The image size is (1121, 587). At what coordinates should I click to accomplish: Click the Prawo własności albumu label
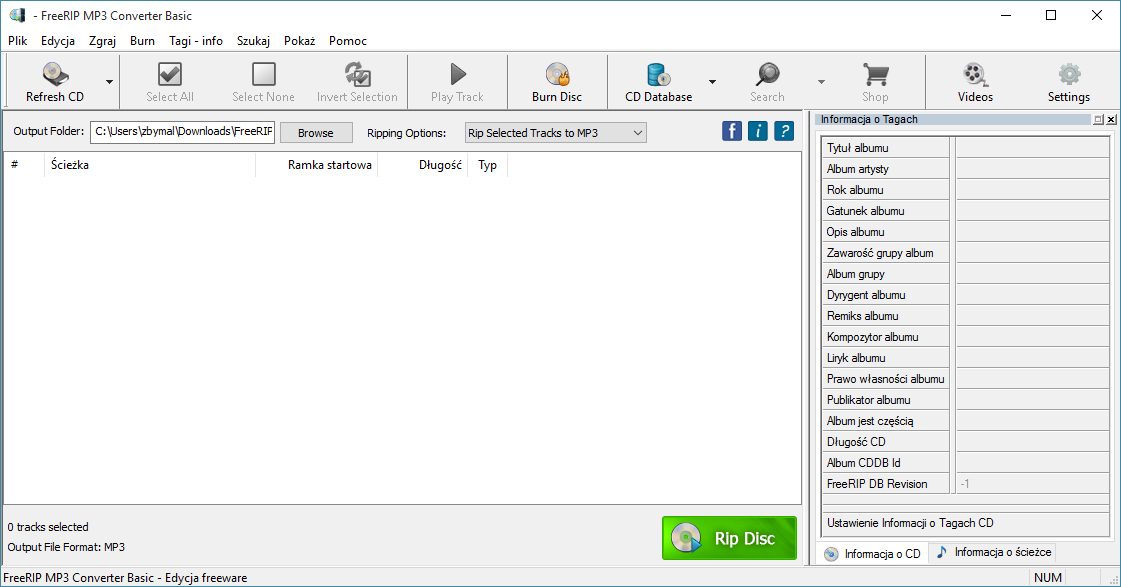[886, 379]
